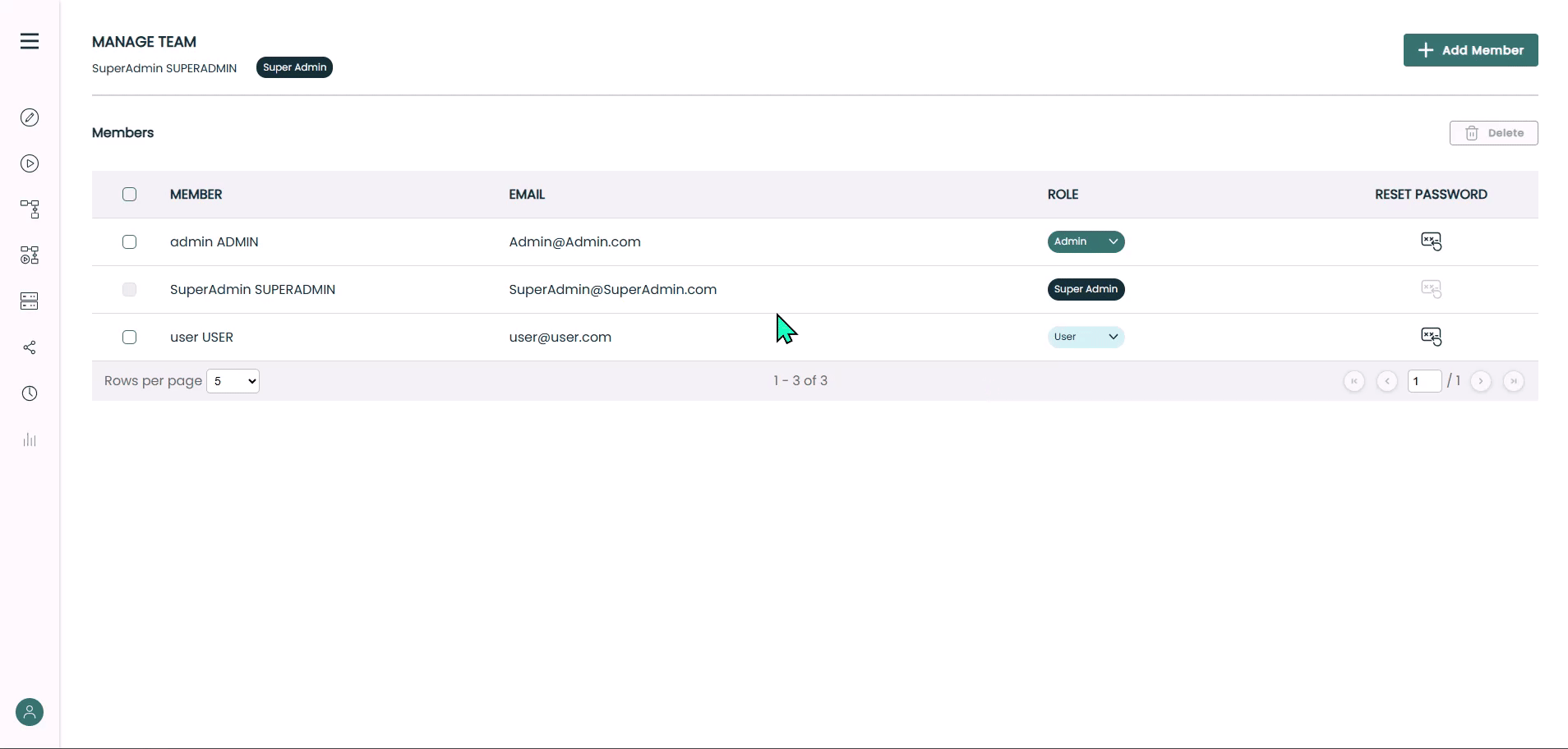Check the user USER row checkbox
The height and width of the screenshot is (749, 1568).
(129, 338)
